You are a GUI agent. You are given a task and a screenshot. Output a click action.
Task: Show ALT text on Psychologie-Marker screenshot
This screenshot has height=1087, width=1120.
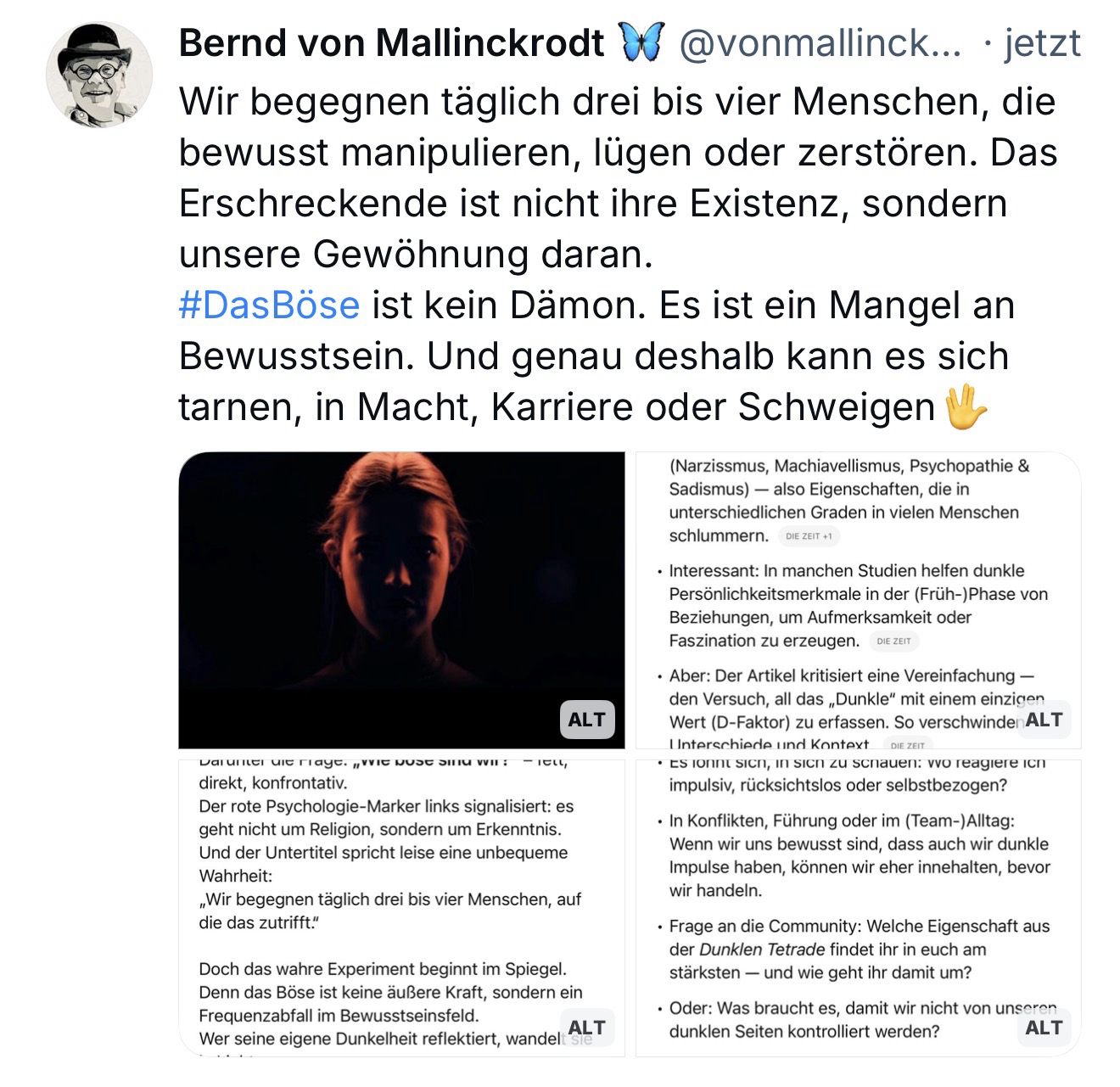(x=587, y=1028)
